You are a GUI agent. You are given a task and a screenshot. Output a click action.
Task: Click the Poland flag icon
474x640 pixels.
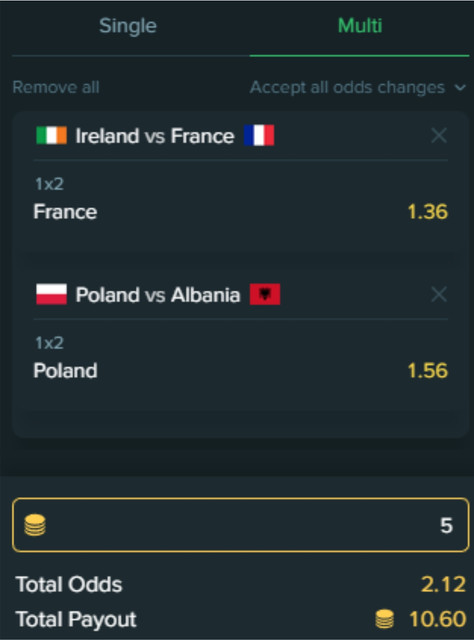tap(51, 294)
